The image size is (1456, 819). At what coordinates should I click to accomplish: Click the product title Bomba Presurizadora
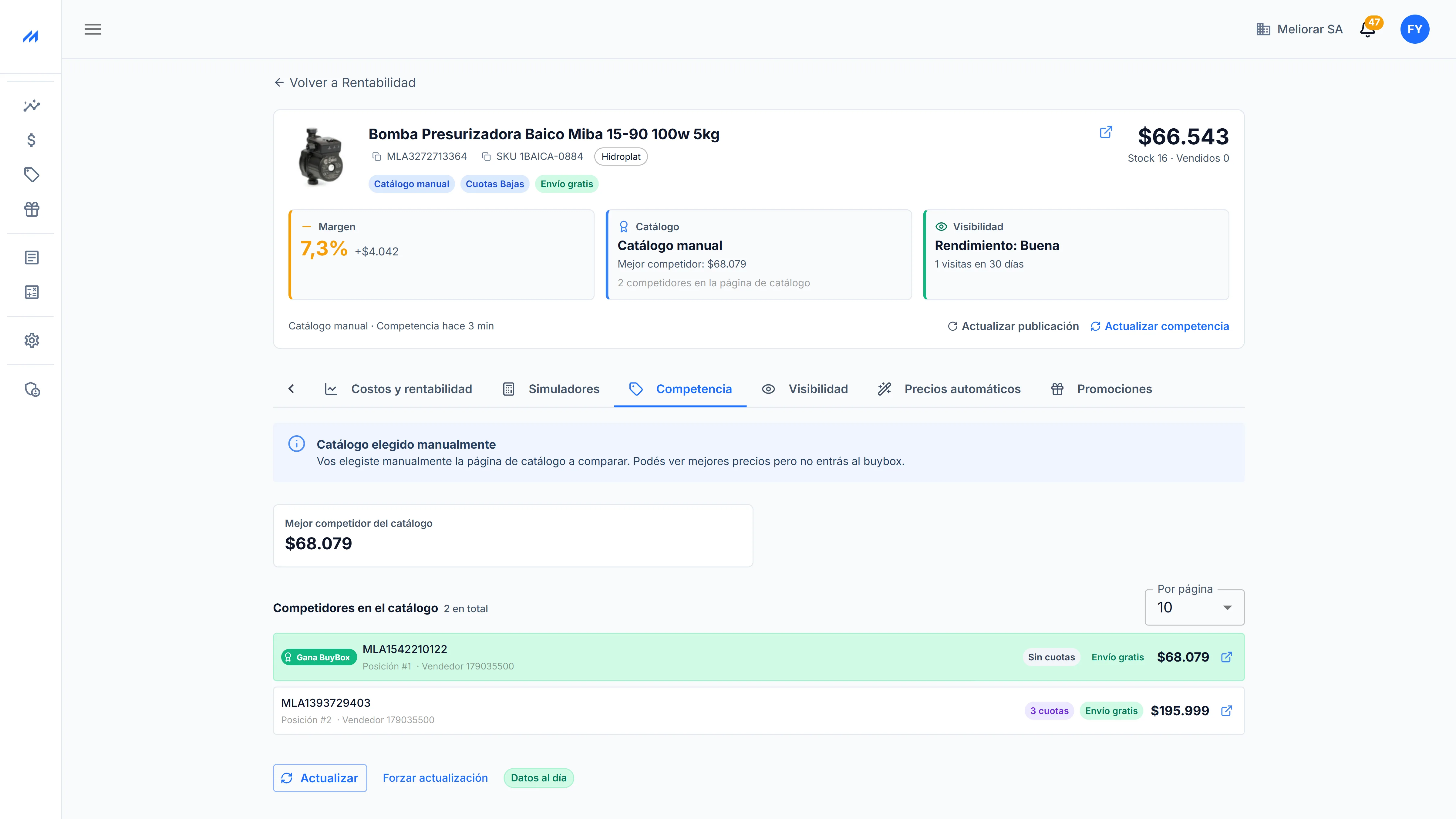pos(544,134)
